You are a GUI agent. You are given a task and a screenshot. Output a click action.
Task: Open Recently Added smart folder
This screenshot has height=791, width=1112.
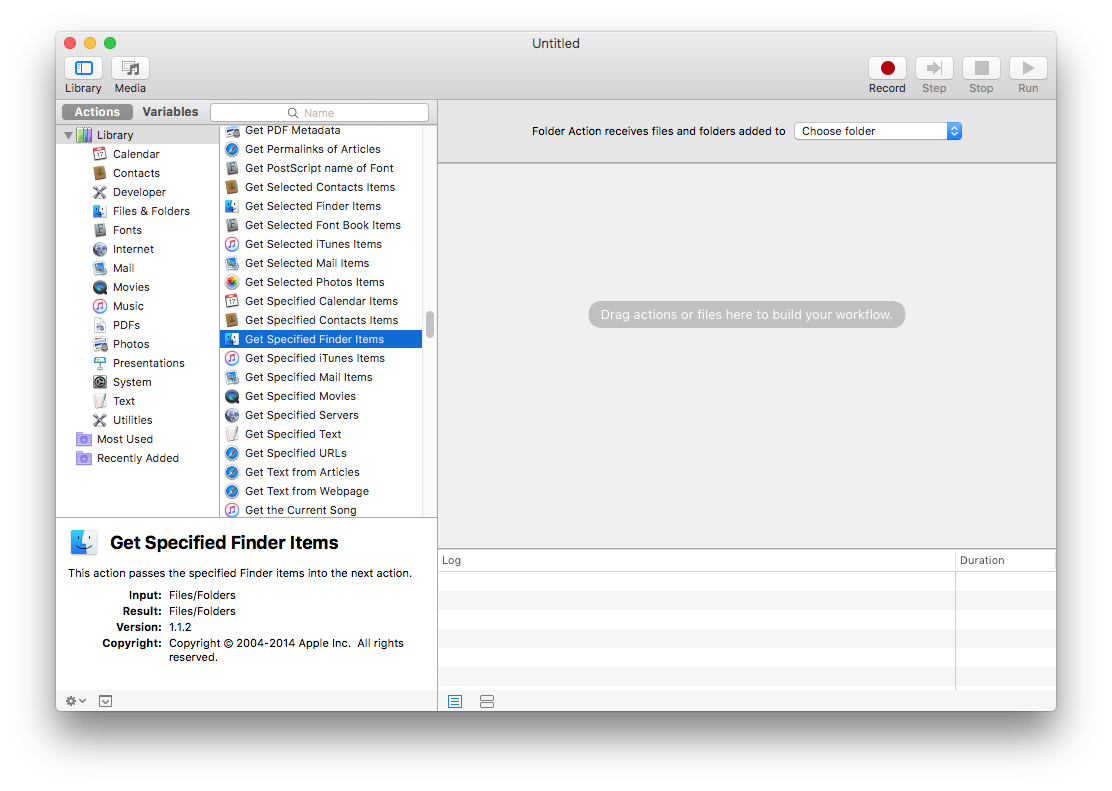click(x=138, y=458)
